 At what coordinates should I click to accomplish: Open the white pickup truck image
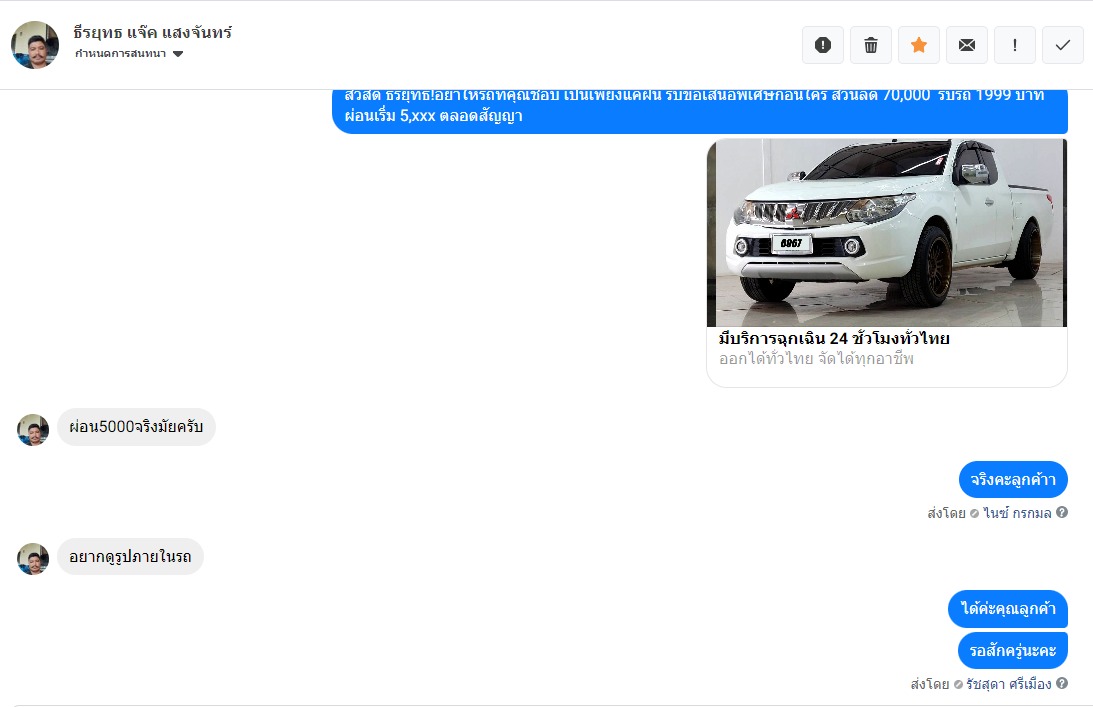[886, 232]
